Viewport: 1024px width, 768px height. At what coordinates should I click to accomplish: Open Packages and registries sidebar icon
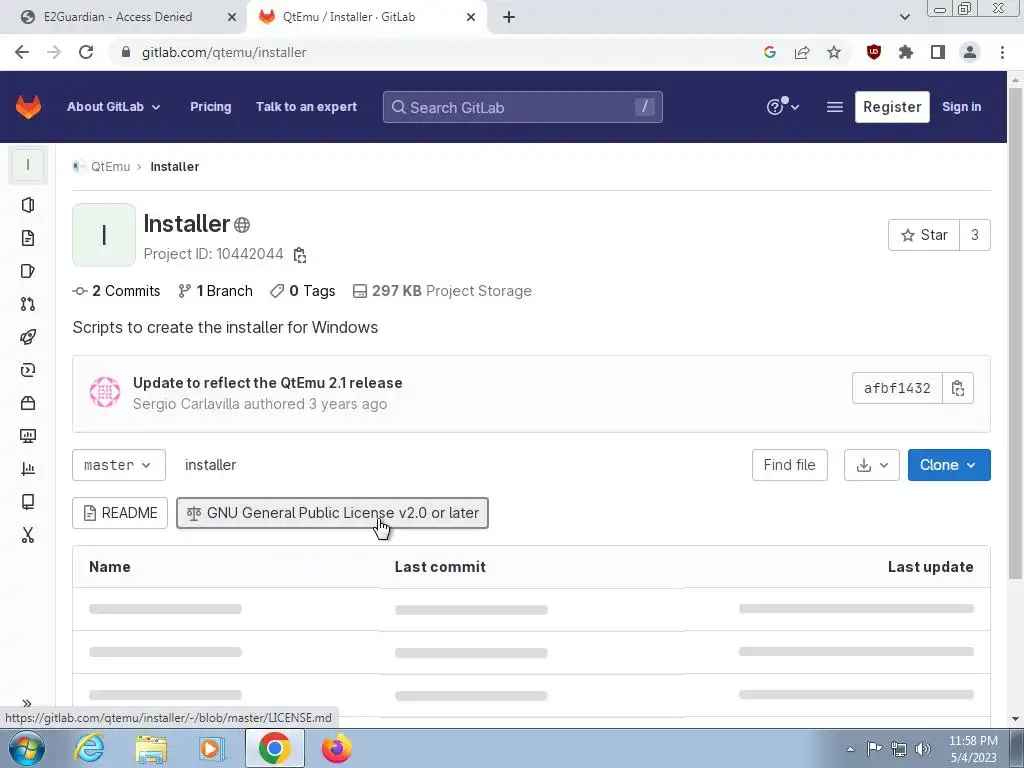(27, 403)
